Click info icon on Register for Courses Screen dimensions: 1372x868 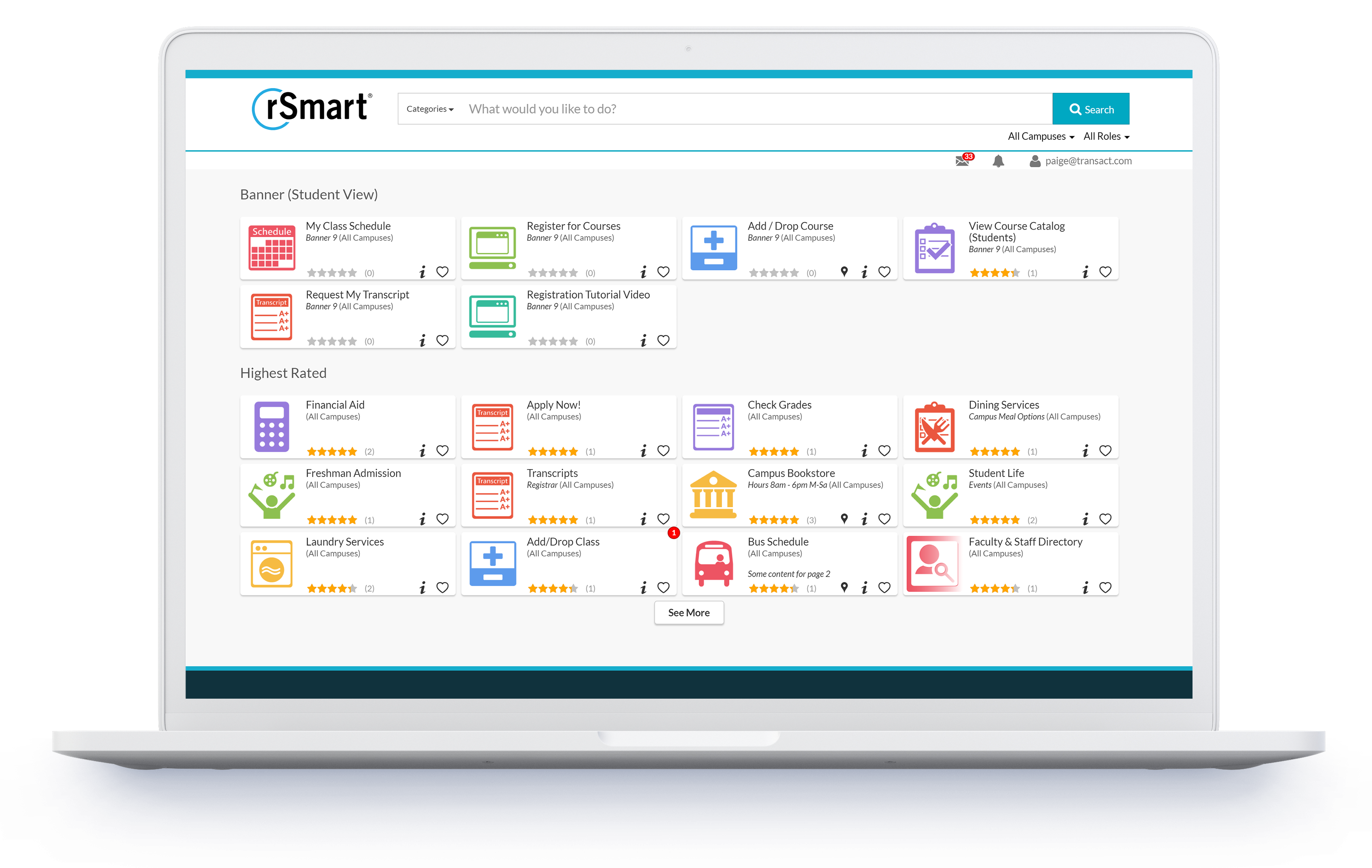[643, 272]
